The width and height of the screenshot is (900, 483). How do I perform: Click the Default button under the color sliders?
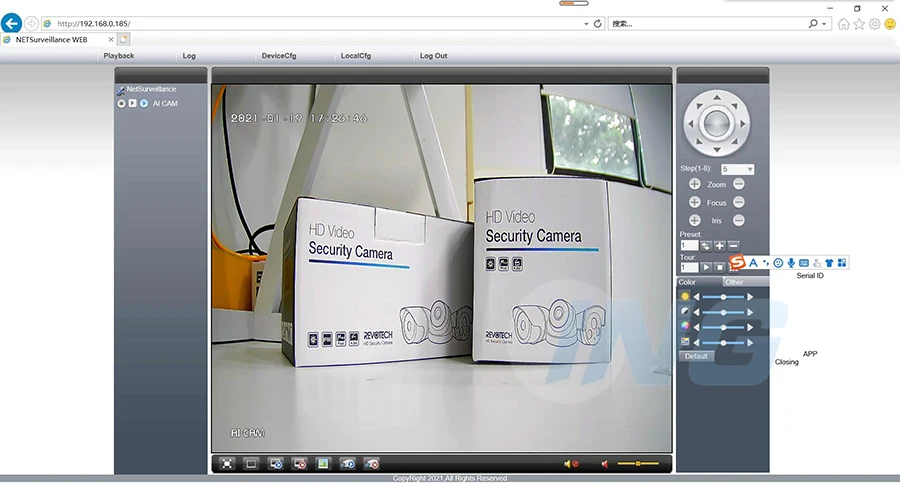pyautogui.click(x=696, y=356)
